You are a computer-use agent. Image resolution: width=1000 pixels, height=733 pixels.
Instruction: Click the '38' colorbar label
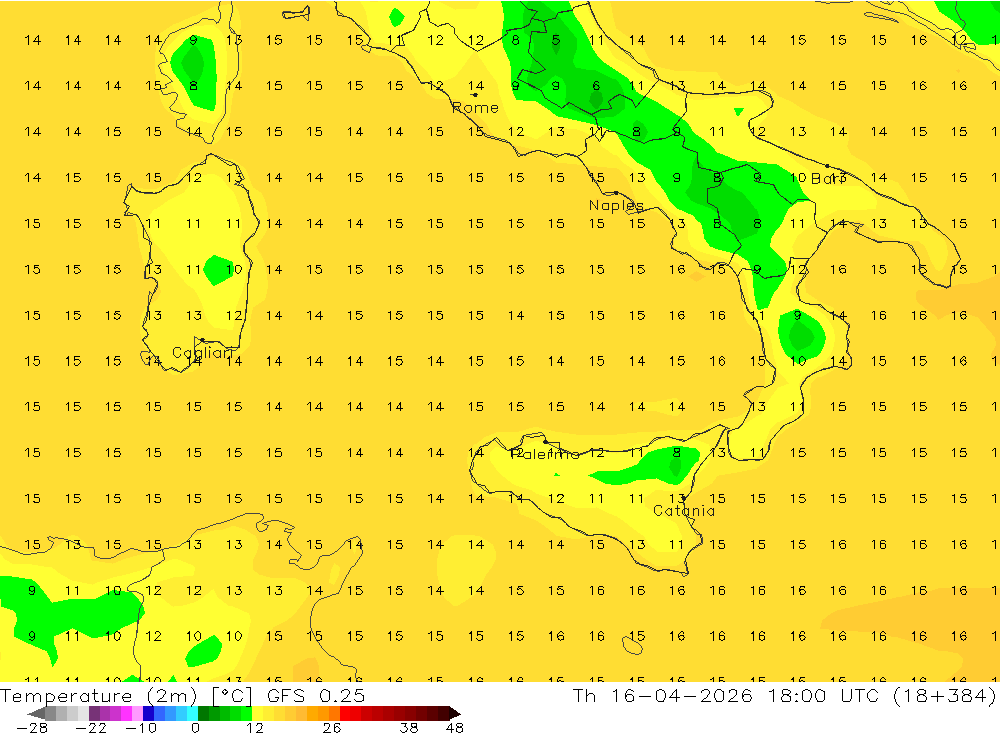pyautogui.click(x=409, y=728)
